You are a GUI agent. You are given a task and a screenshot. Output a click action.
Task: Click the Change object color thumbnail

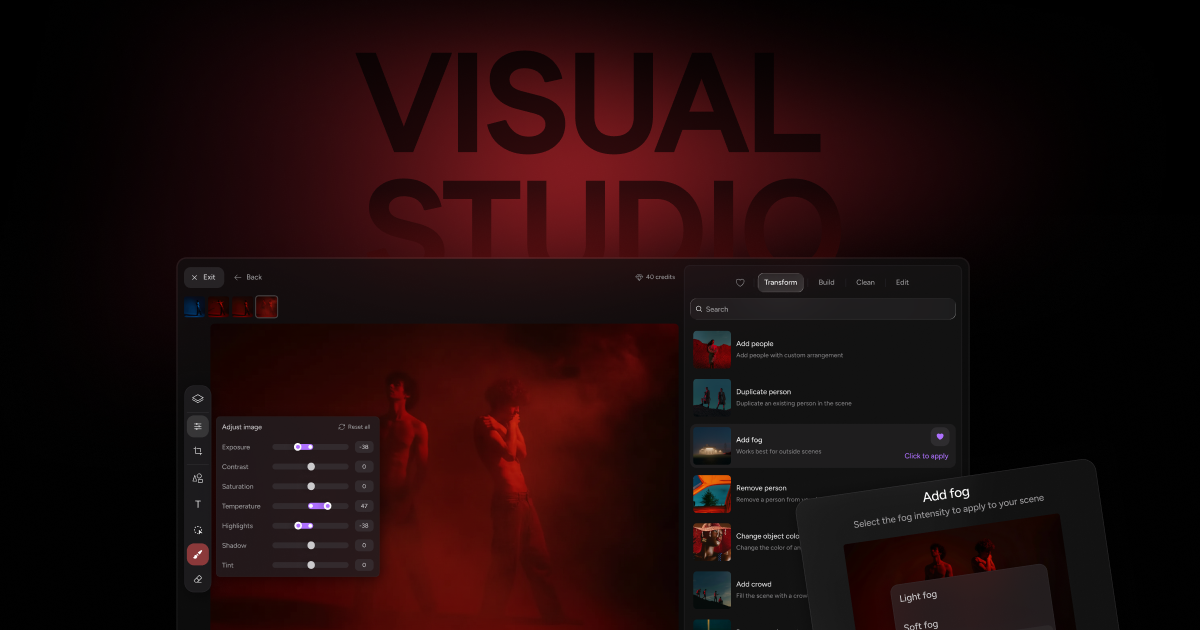click(712, 542)
